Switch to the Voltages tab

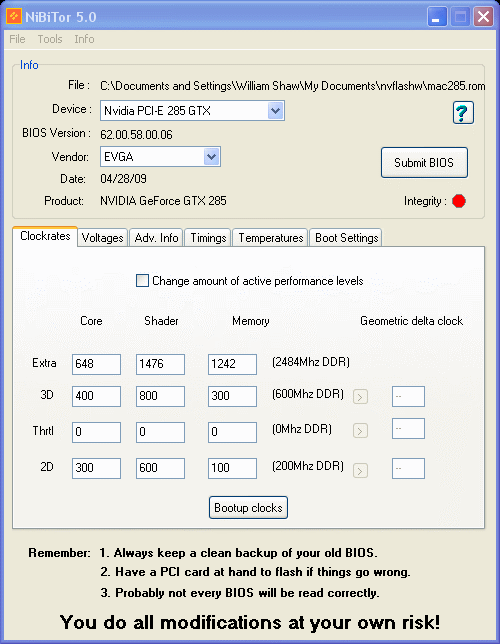(102, 238)
